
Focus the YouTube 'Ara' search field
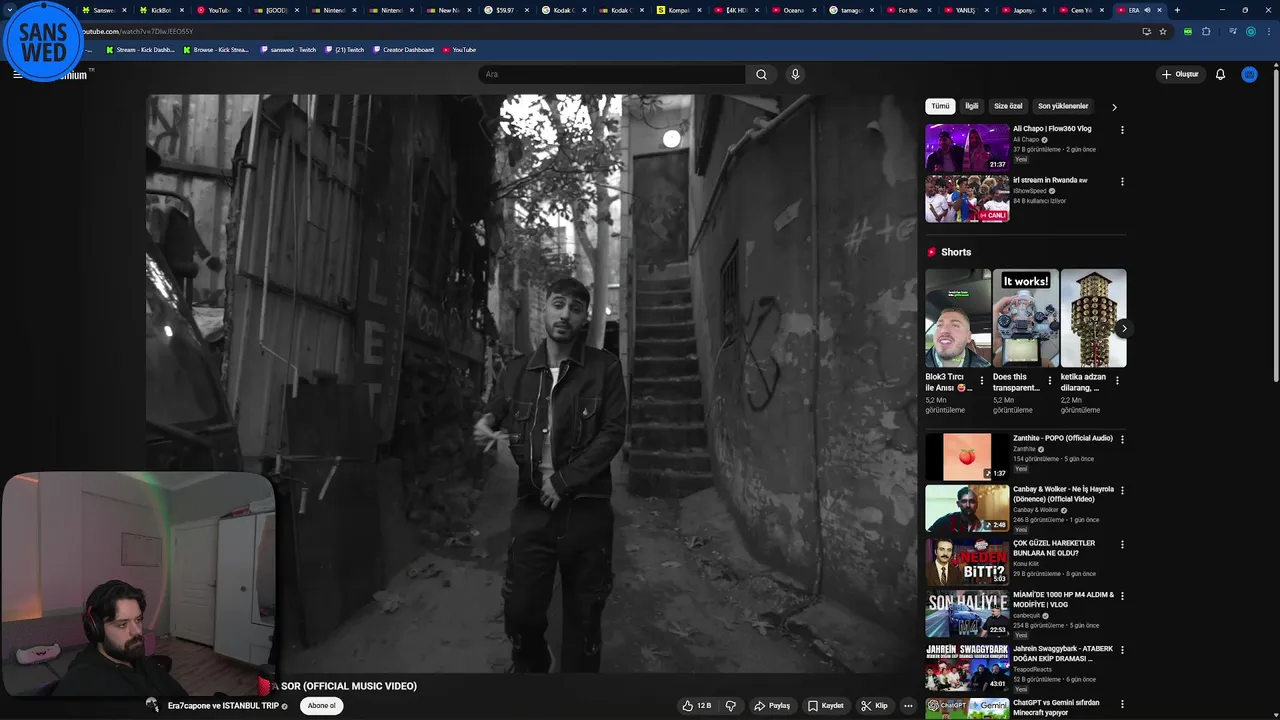(x=612, y=74)
